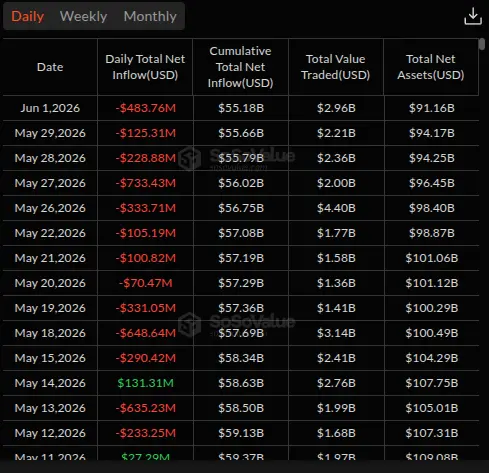Click the green $131.31M inflow value
The image size is (489, 473).
pos(145,383)
